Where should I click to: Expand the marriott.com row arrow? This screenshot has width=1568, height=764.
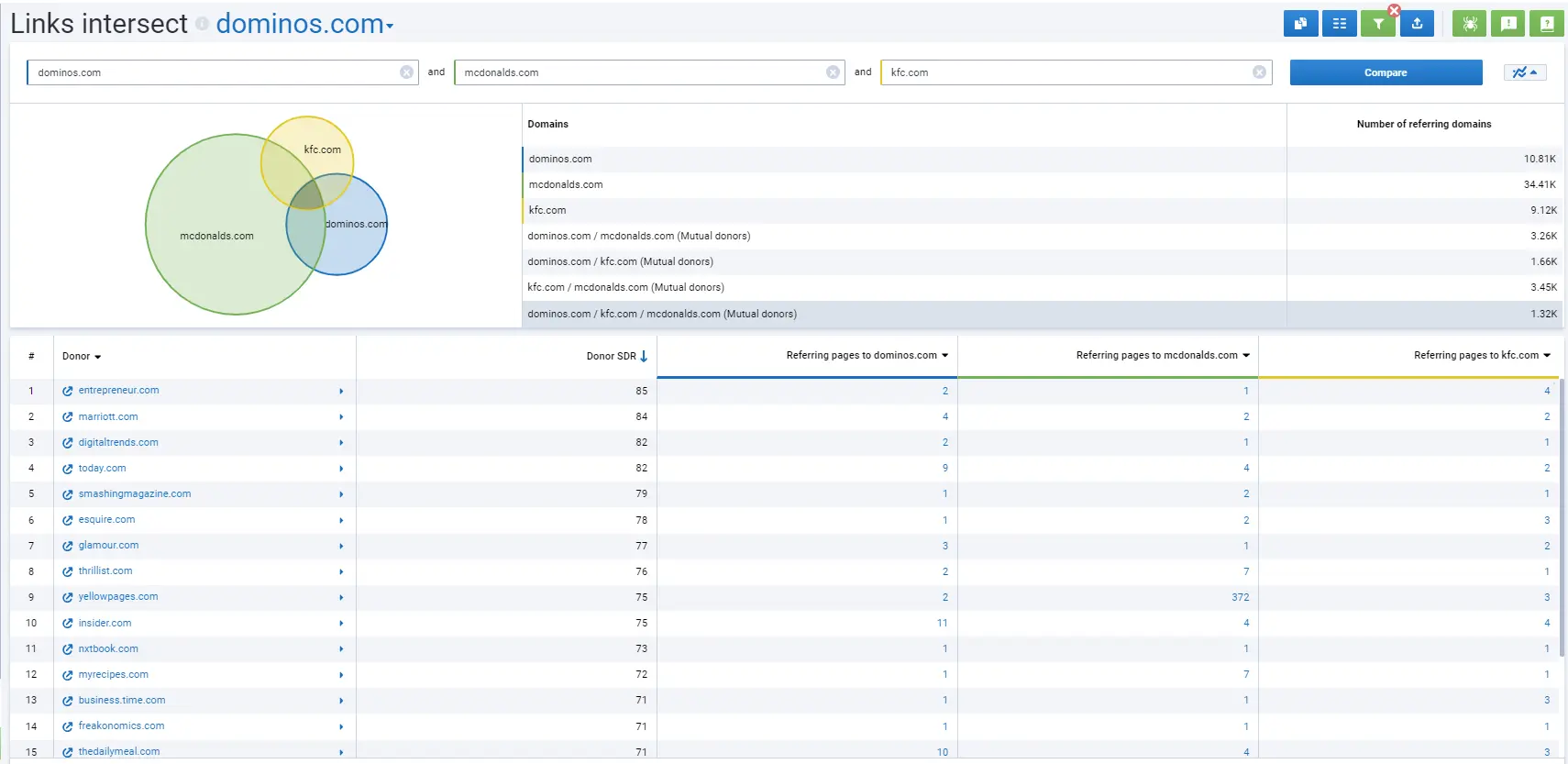341,417
